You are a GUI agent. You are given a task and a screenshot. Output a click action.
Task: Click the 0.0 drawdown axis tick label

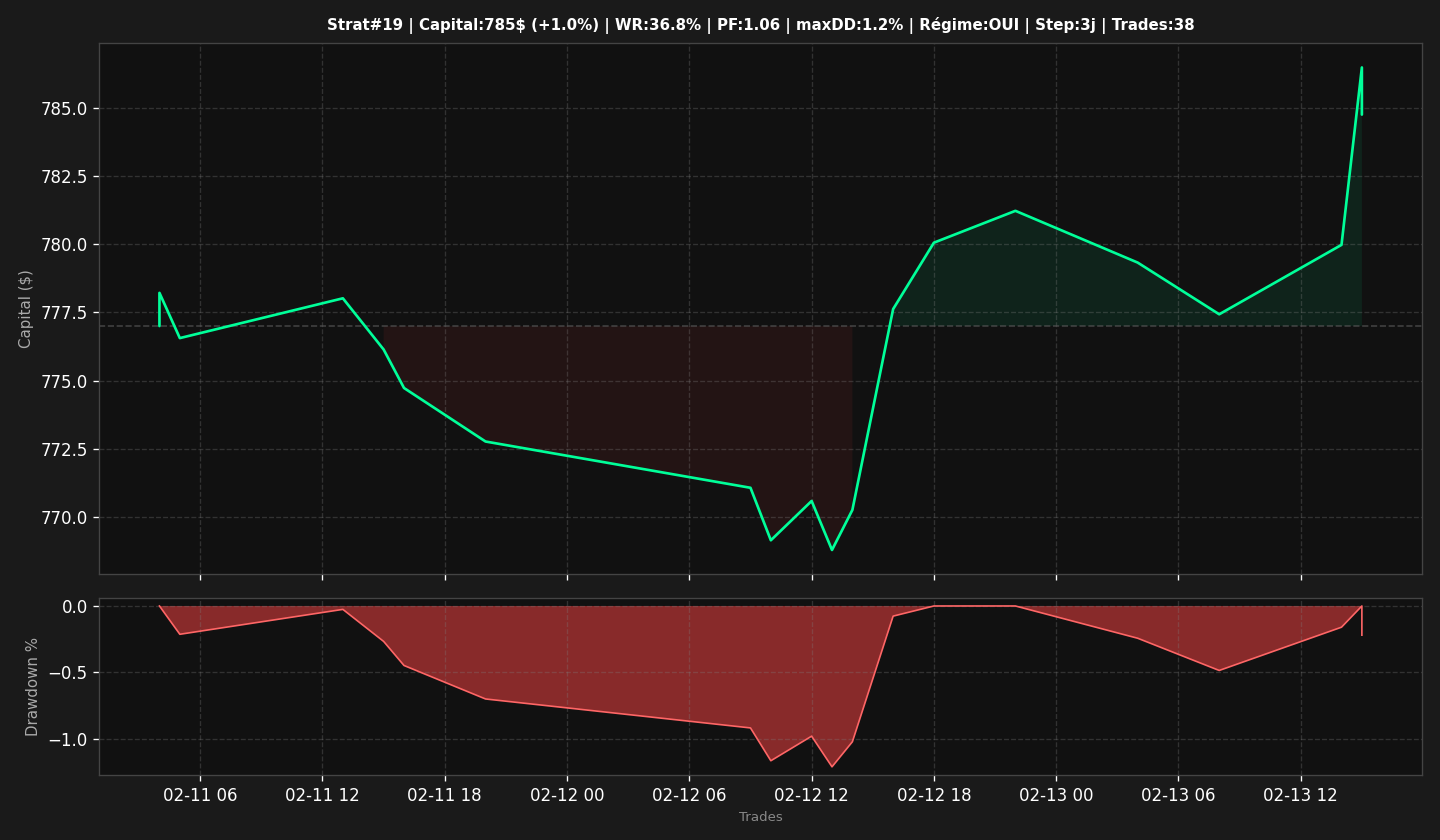[74, 606]
